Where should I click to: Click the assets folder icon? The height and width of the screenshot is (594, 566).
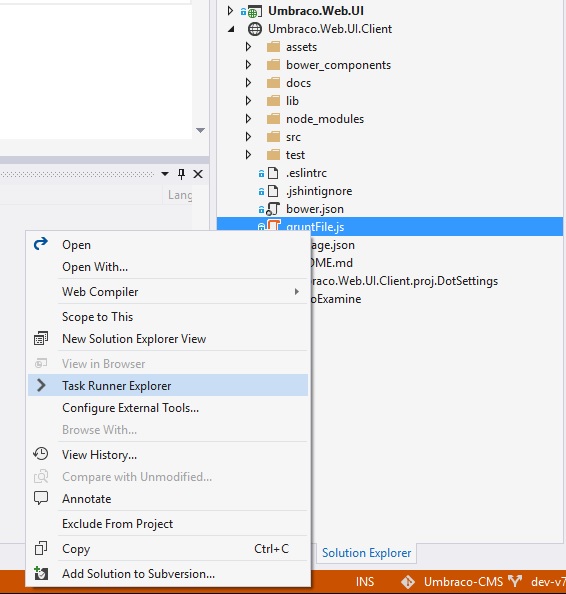[273, 47]
